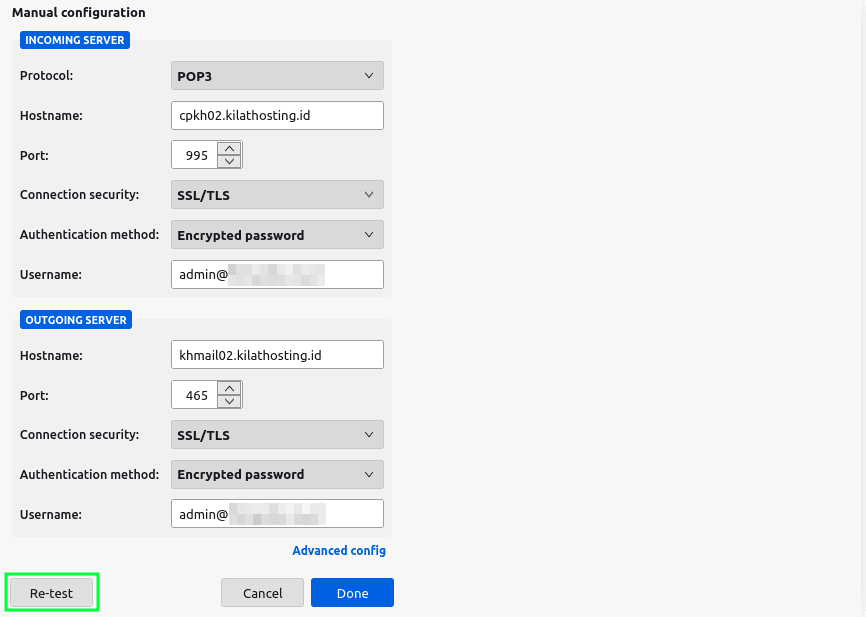866x617 pixels.
Task: Click the INCOMING SERVER header label
Action: click(75, 40)
